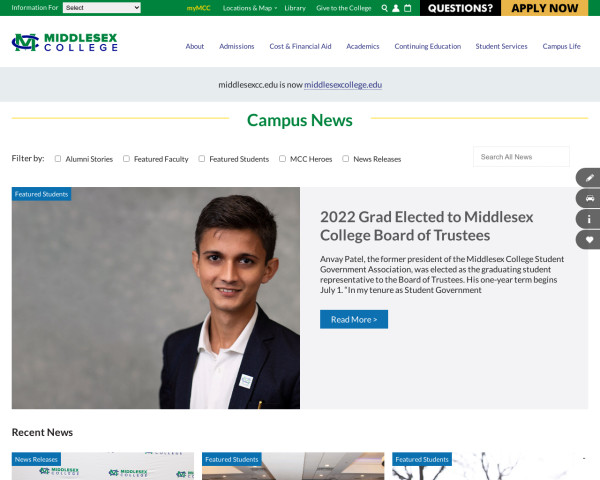
Task: Toggle the News Releases filter checkbox
Action: 346,158
